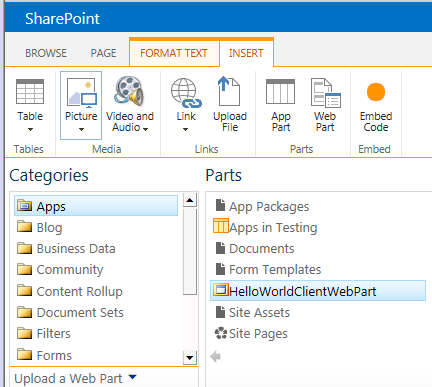Image resolution: width=432 pixels, height=387 pixels.
Task: Select the Forms category
Action: coord(54,355)
